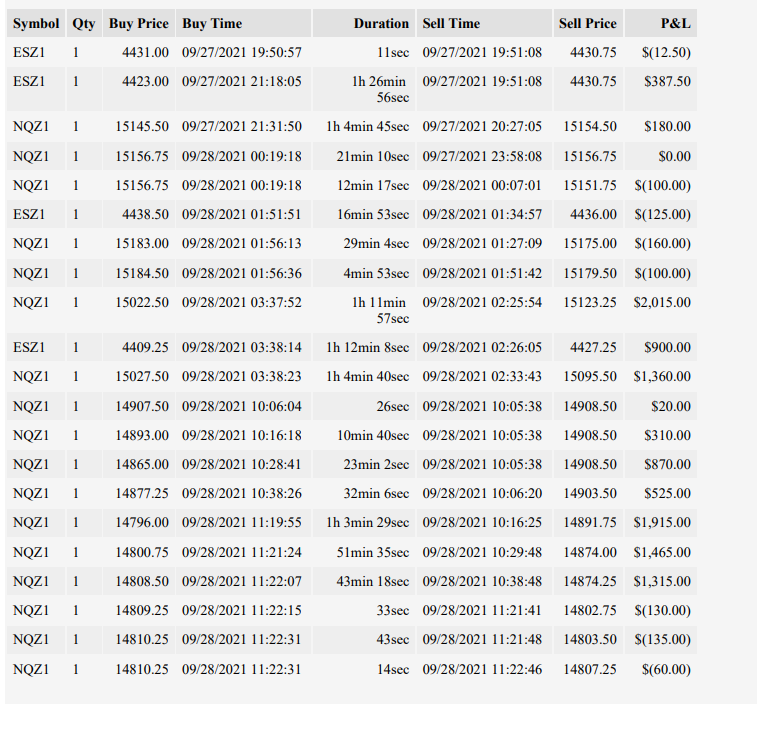Click the Sell Time column header
The width and height of the screenshot is (757, 749).
tap(485, 23)
